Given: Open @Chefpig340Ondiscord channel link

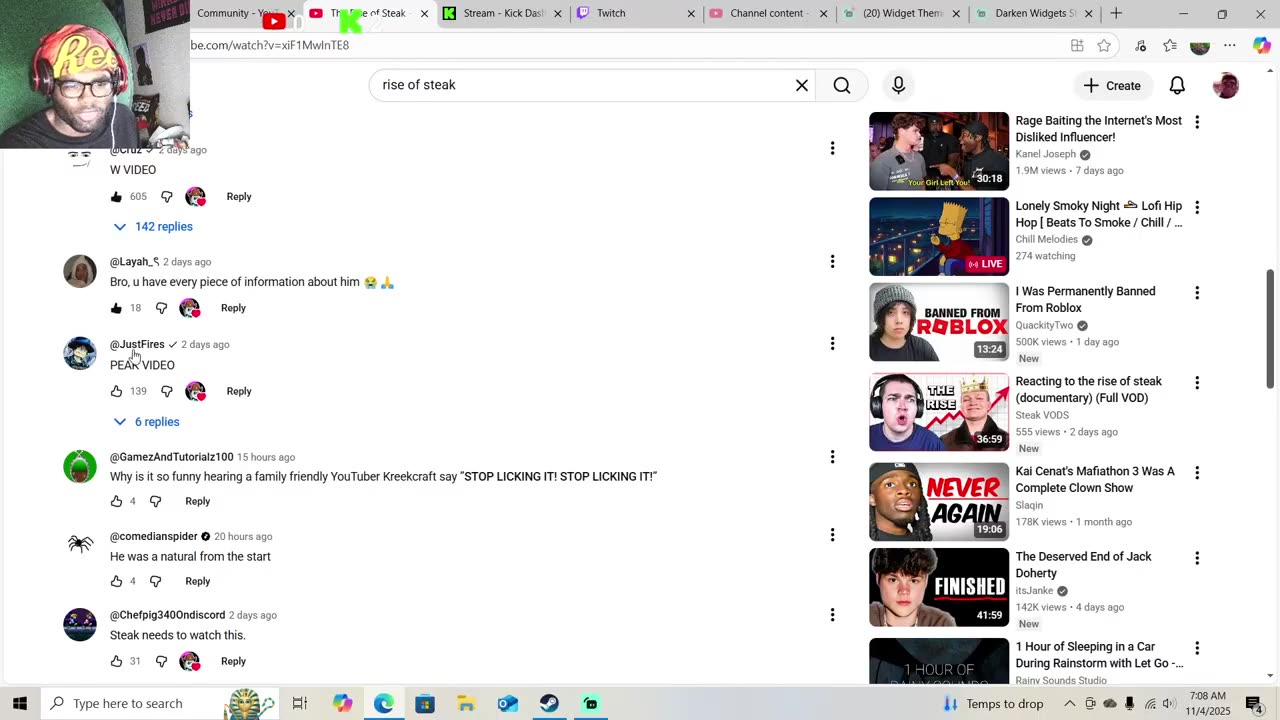Looking at the screenshot, I should tap(167, 615).
